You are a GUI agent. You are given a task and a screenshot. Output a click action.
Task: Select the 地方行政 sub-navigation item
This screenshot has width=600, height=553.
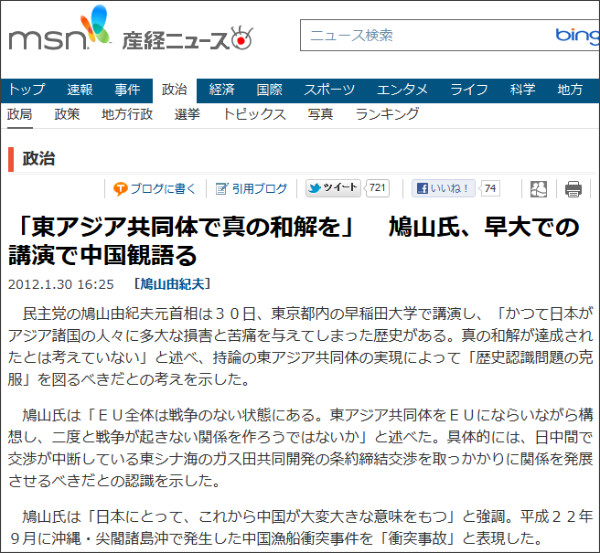pos(127,114)
